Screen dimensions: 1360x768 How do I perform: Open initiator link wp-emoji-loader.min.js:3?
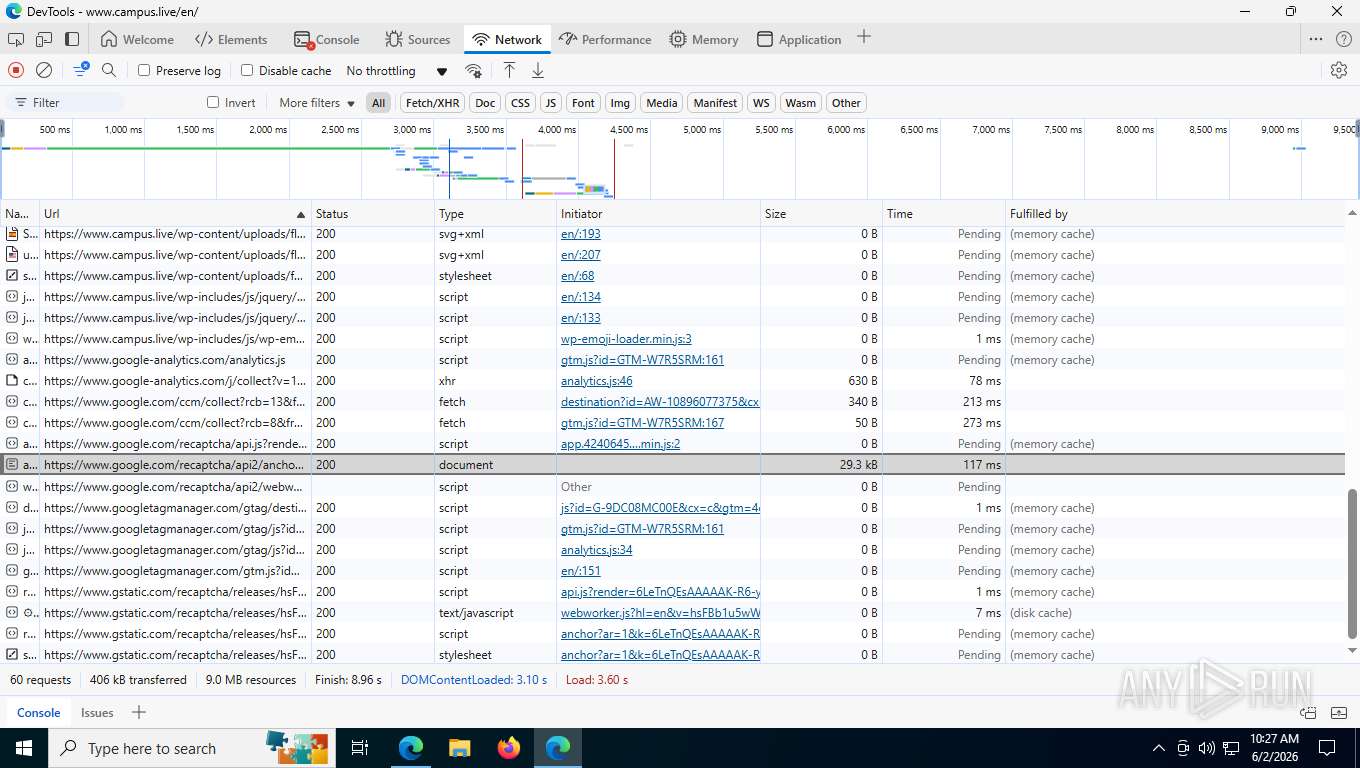(x=626, y=339)
